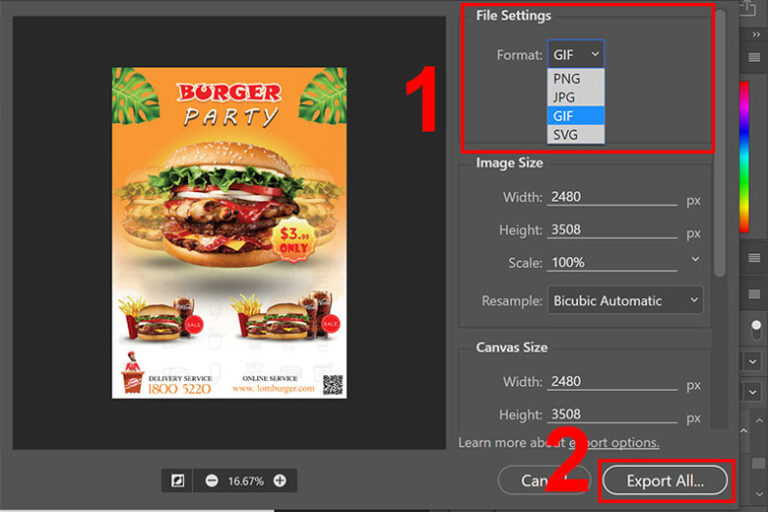
Task: Click the Canvas Size Width field
Action: tap(612, 382)
